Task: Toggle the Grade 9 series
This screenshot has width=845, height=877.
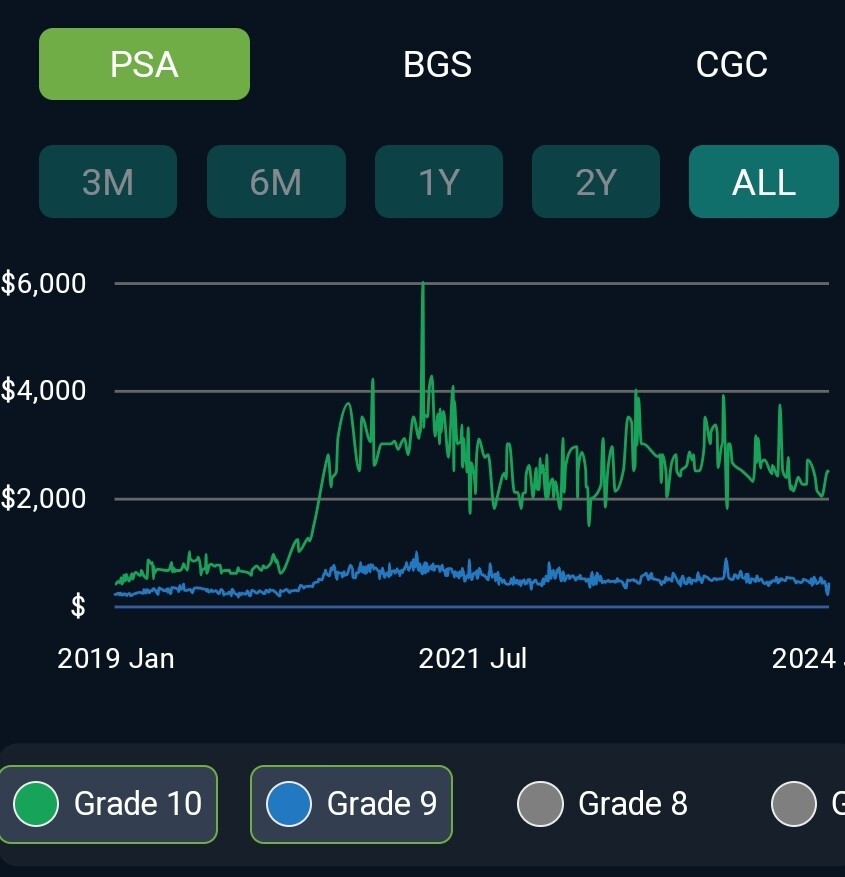Action: tap(351, 804)
